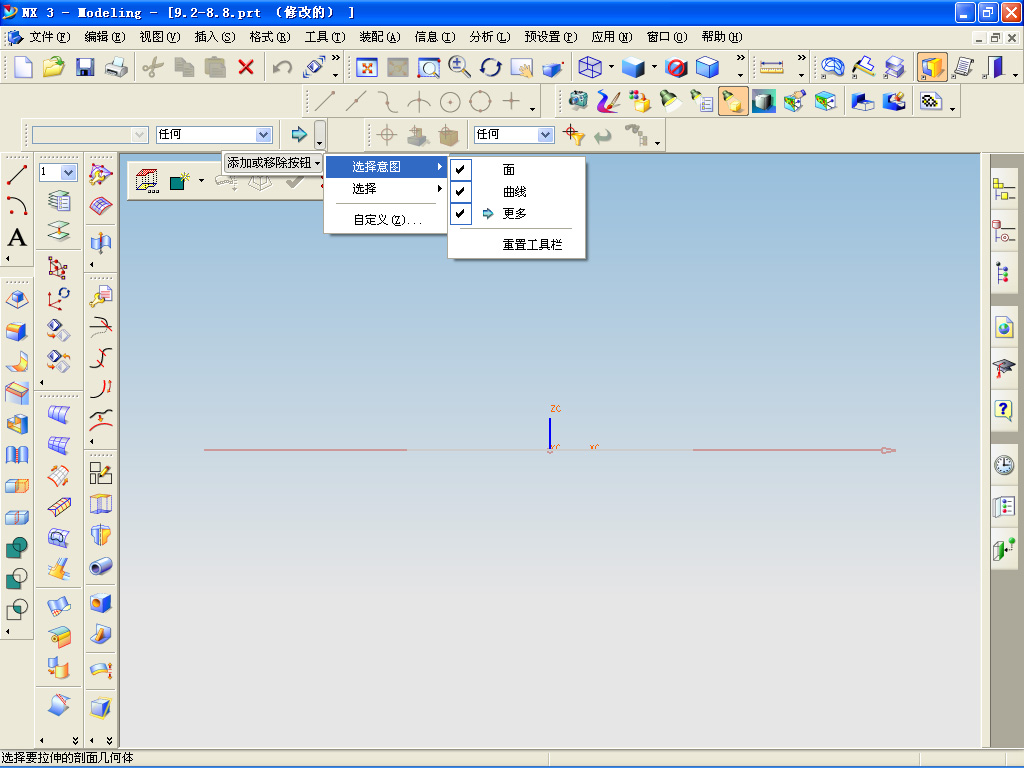Screen dimensions: 1024x768
Task: Open the first 任何 filter dropdown
Action: coord(263,135)
